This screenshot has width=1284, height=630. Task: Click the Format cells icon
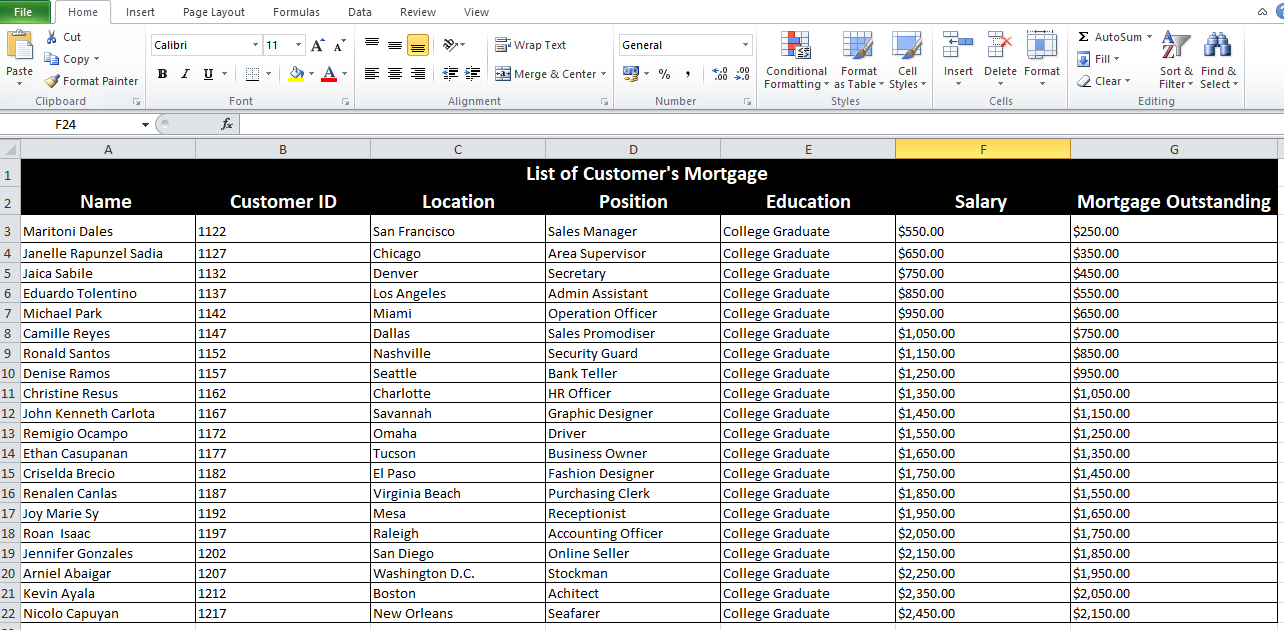1042,45
